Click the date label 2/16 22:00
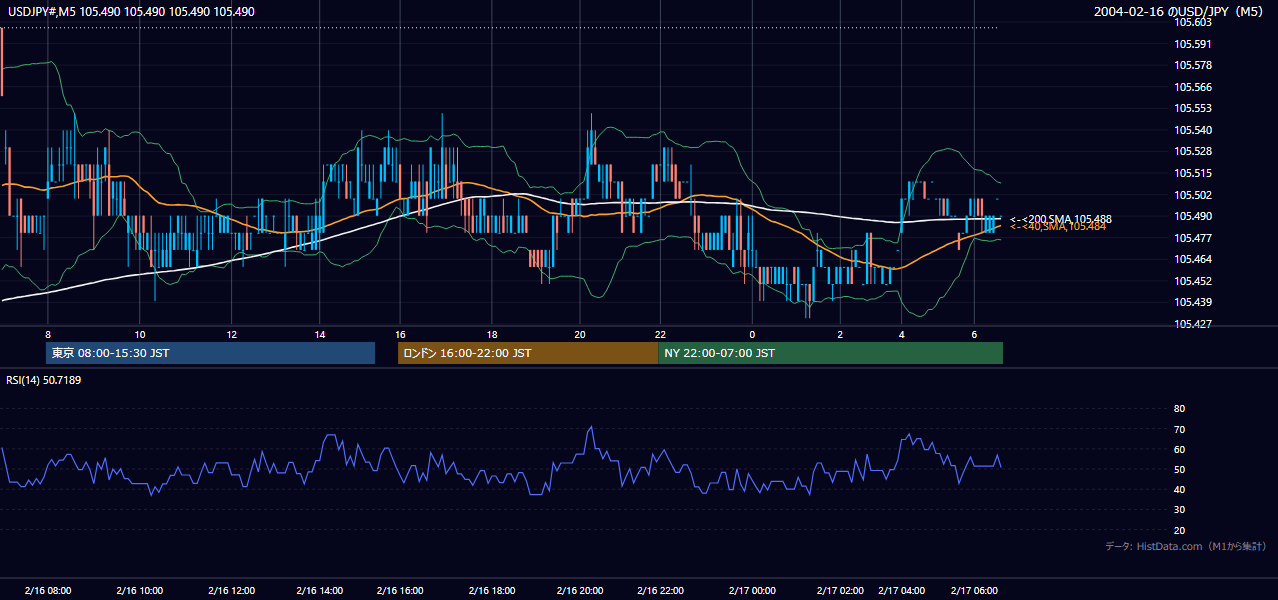The height and width of the screenshot is (600, 1278). point(660,590)
